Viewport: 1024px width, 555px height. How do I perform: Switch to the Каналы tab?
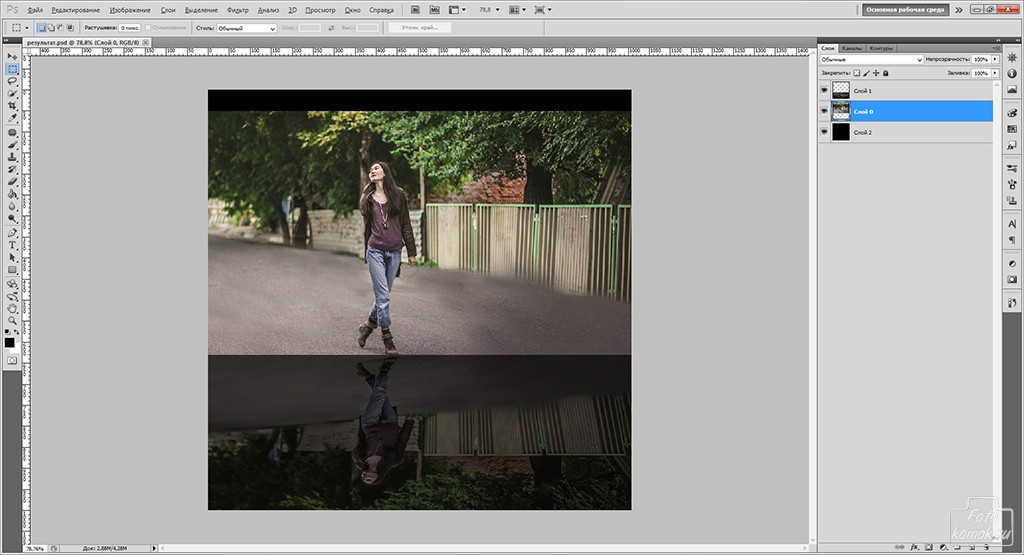pyautogui.click(x=851, y=48)
